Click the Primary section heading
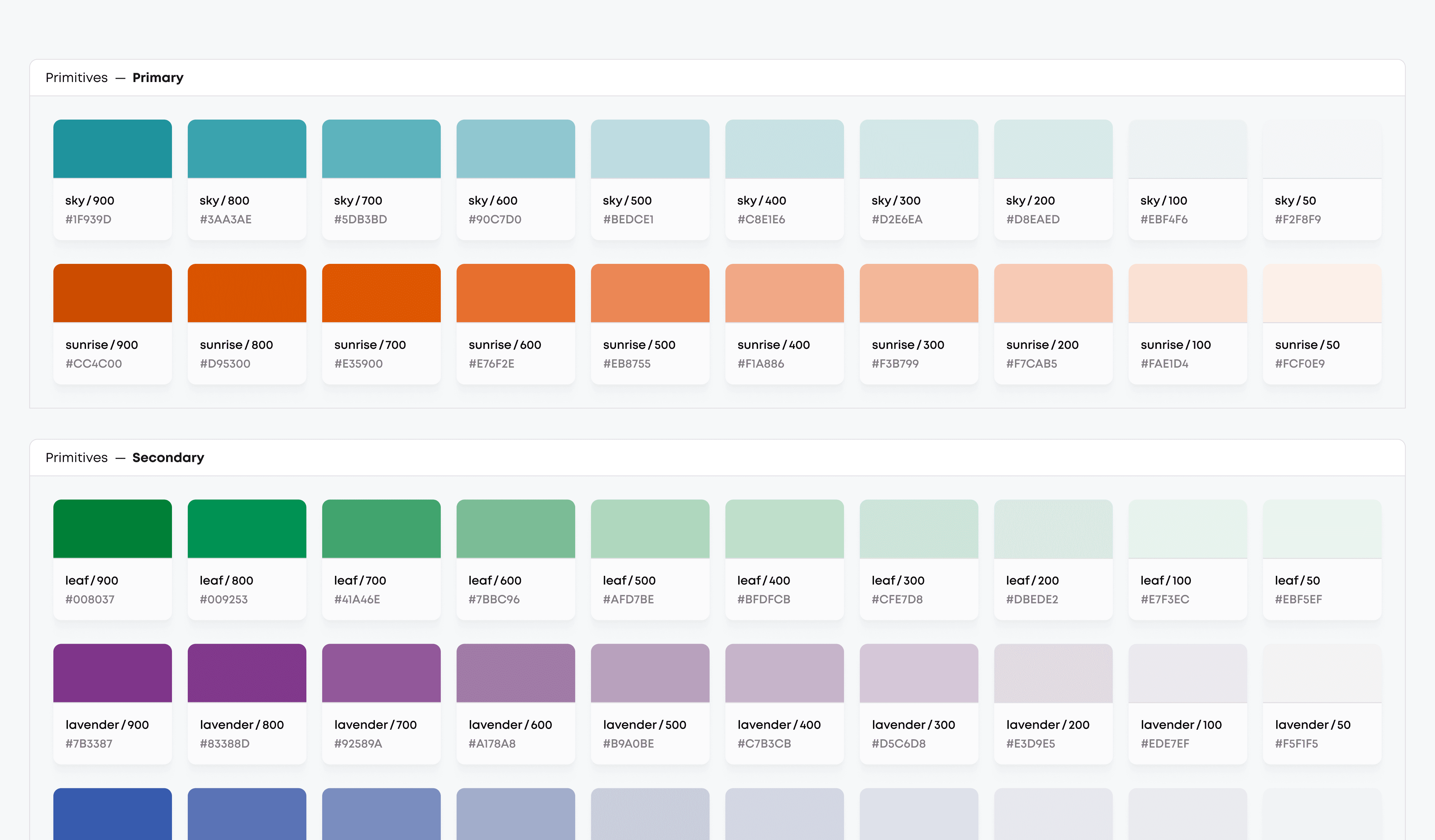The width and height of the screenshot is (1435, 840). (158, 77)
